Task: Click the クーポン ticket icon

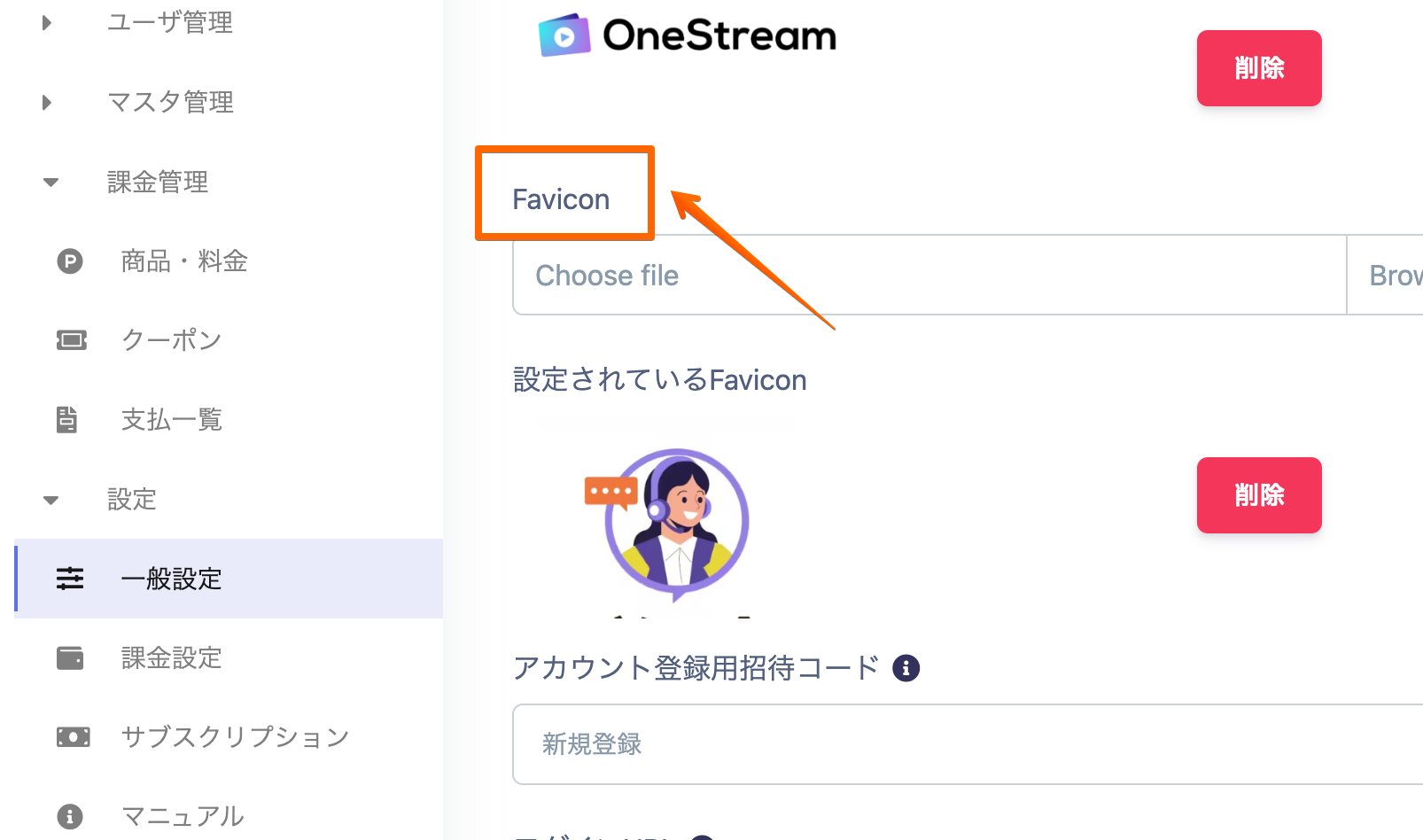Action: point(71,340)
